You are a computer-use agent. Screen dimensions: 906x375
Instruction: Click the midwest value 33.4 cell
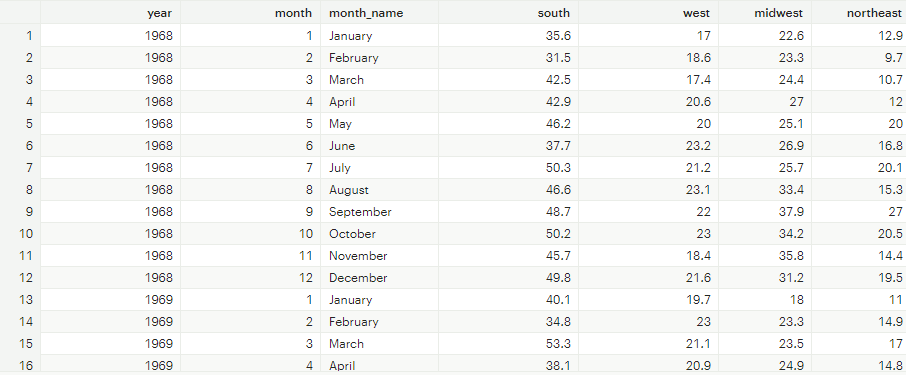765,190
